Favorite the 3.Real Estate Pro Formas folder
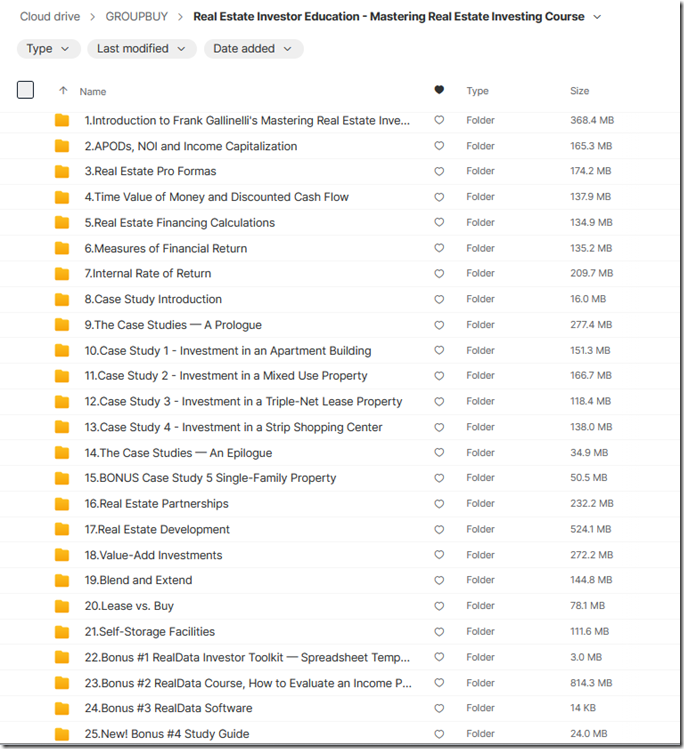684x749 pixels. coord(439,171)
